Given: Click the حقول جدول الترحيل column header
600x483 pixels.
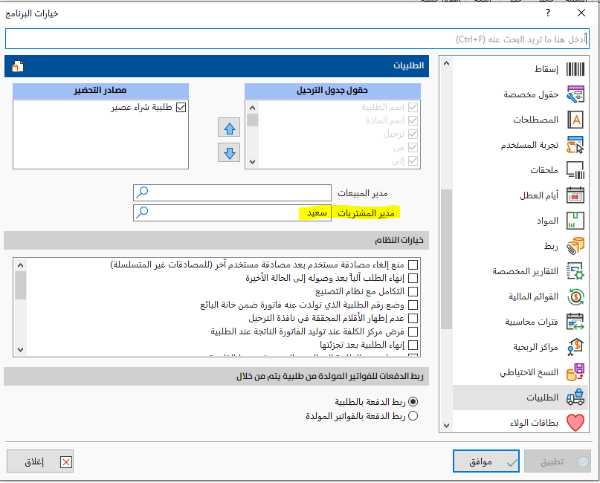Looking at the screenshot, I should [x=333, y=91].
